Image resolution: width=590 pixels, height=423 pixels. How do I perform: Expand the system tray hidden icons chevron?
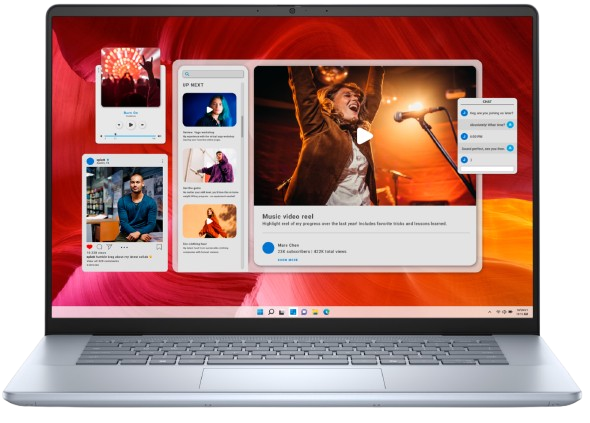click(490, 312)
